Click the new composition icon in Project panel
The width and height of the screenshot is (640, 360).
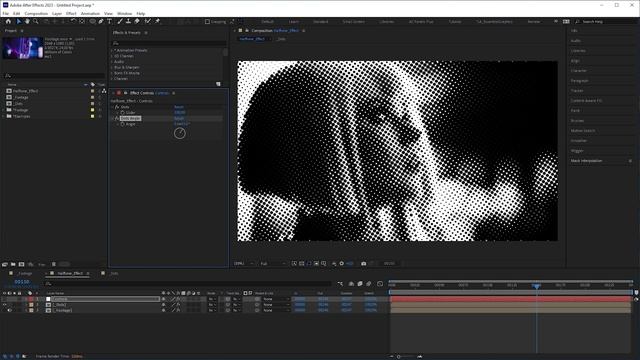pyautogui.click(x=21, y=264)
